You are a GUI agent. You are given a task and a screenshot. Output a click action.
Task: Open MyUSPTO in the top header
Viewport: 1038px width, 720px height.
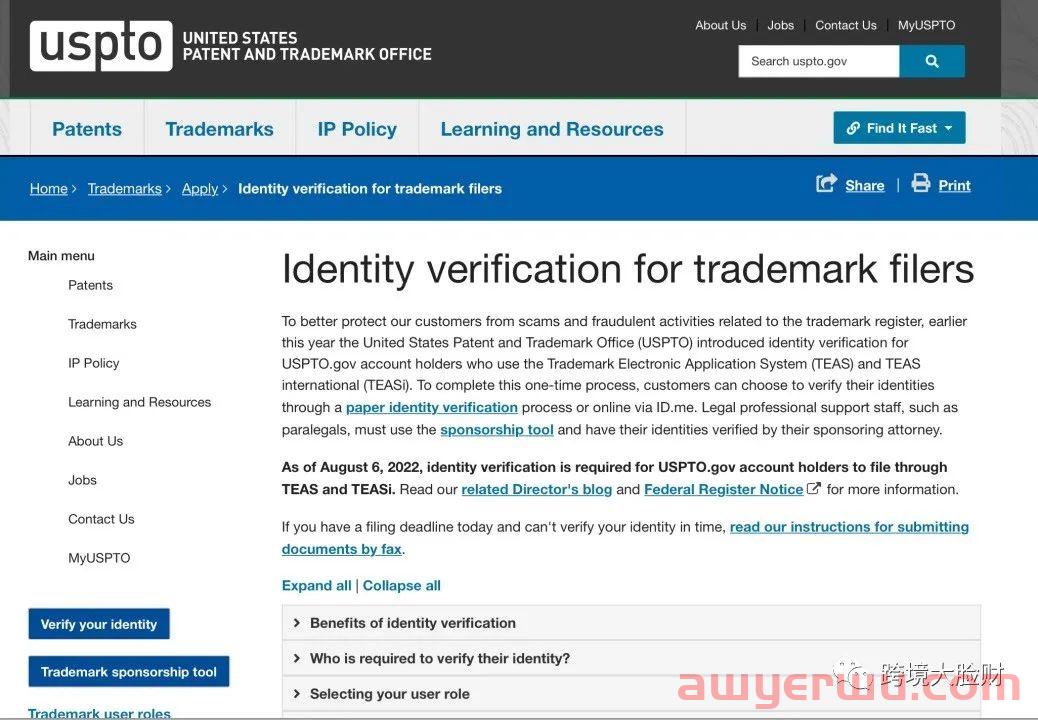(x=926, y=25)
